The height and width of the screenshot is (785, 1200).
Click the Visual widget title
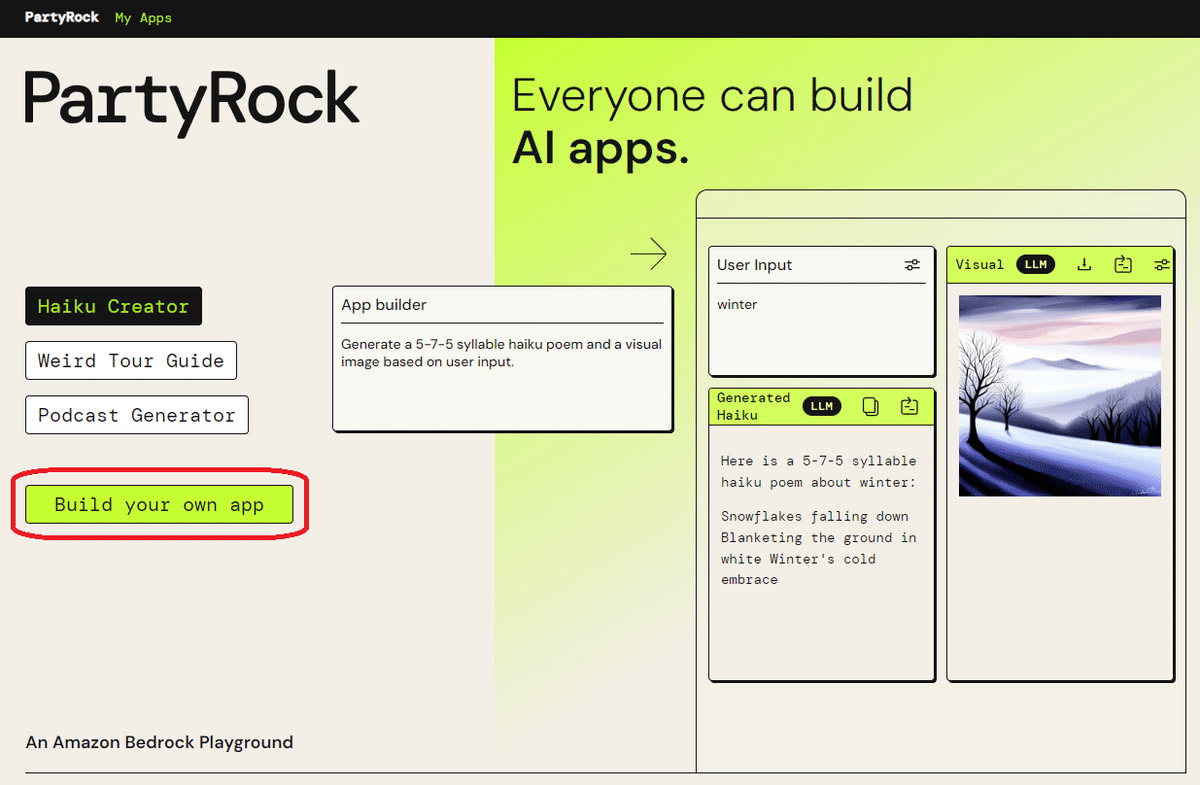(x=979, y=264)
